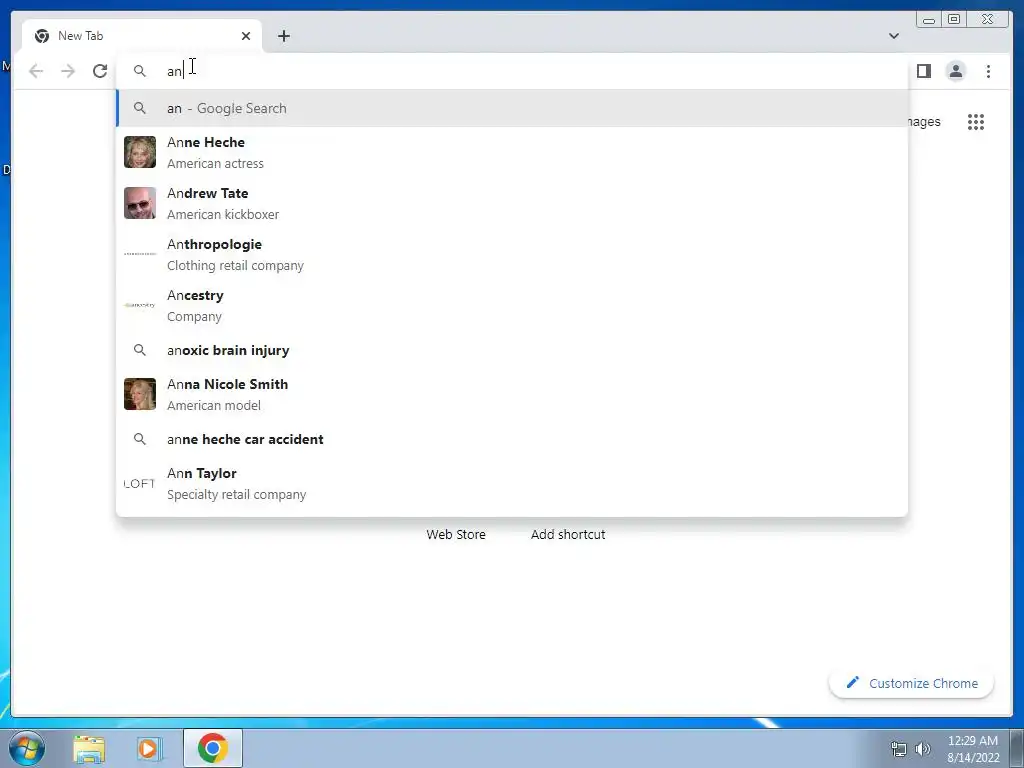1024x768 pixels.
Task: Click the browser back arrow
Action: (36, 71)
